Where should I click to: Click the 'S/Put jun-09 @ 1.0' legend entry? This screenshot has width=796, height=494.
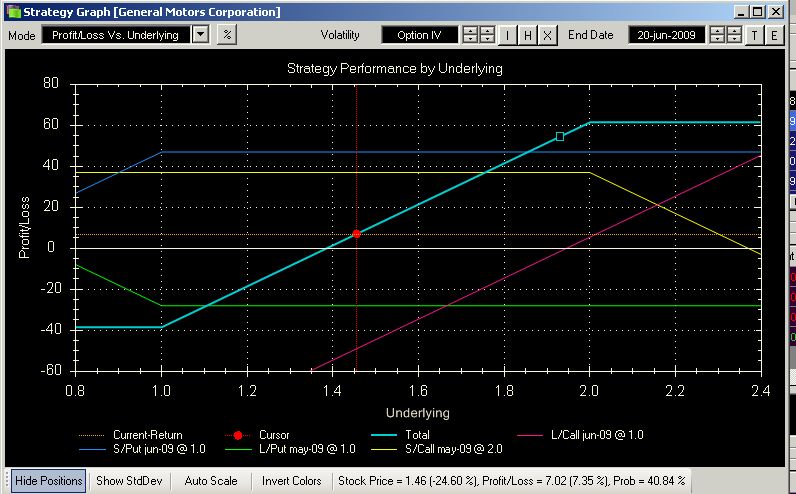tap(142, 449)
